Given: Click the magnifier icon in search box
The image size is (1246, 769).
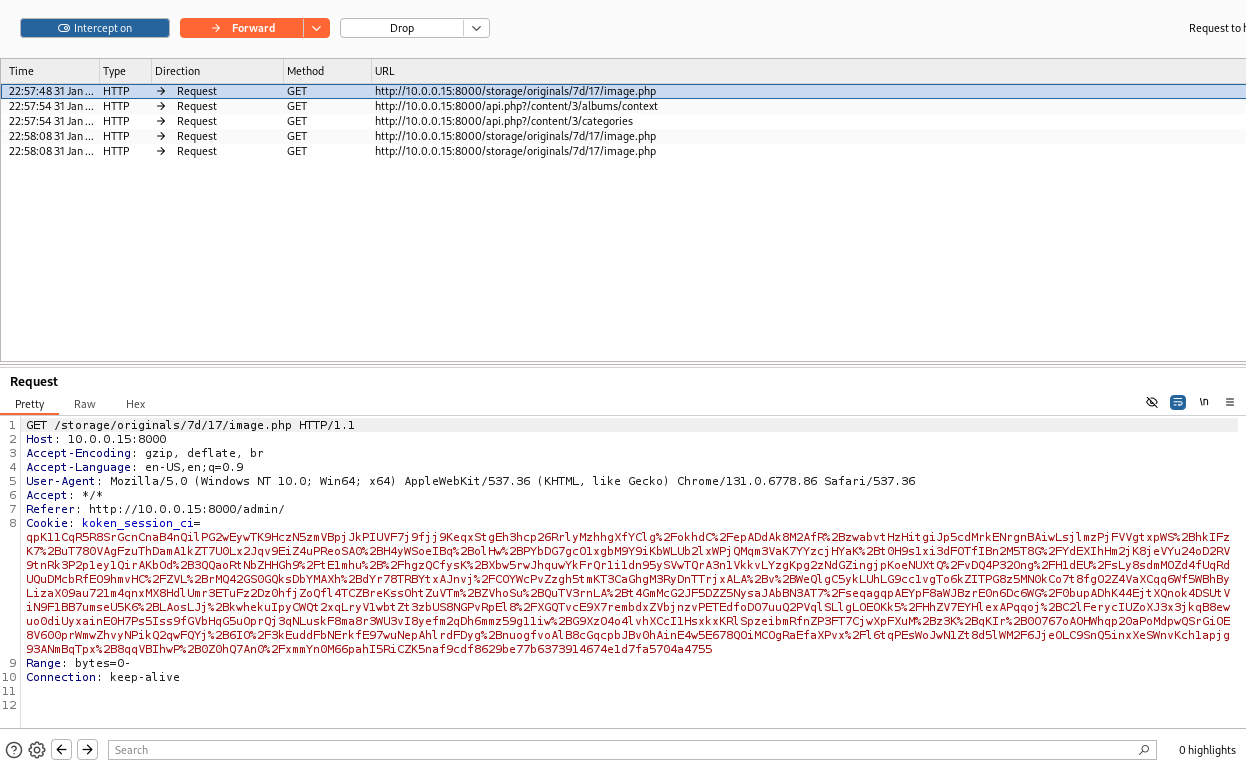Looking at the screenshot, I should click(1144, 750).
